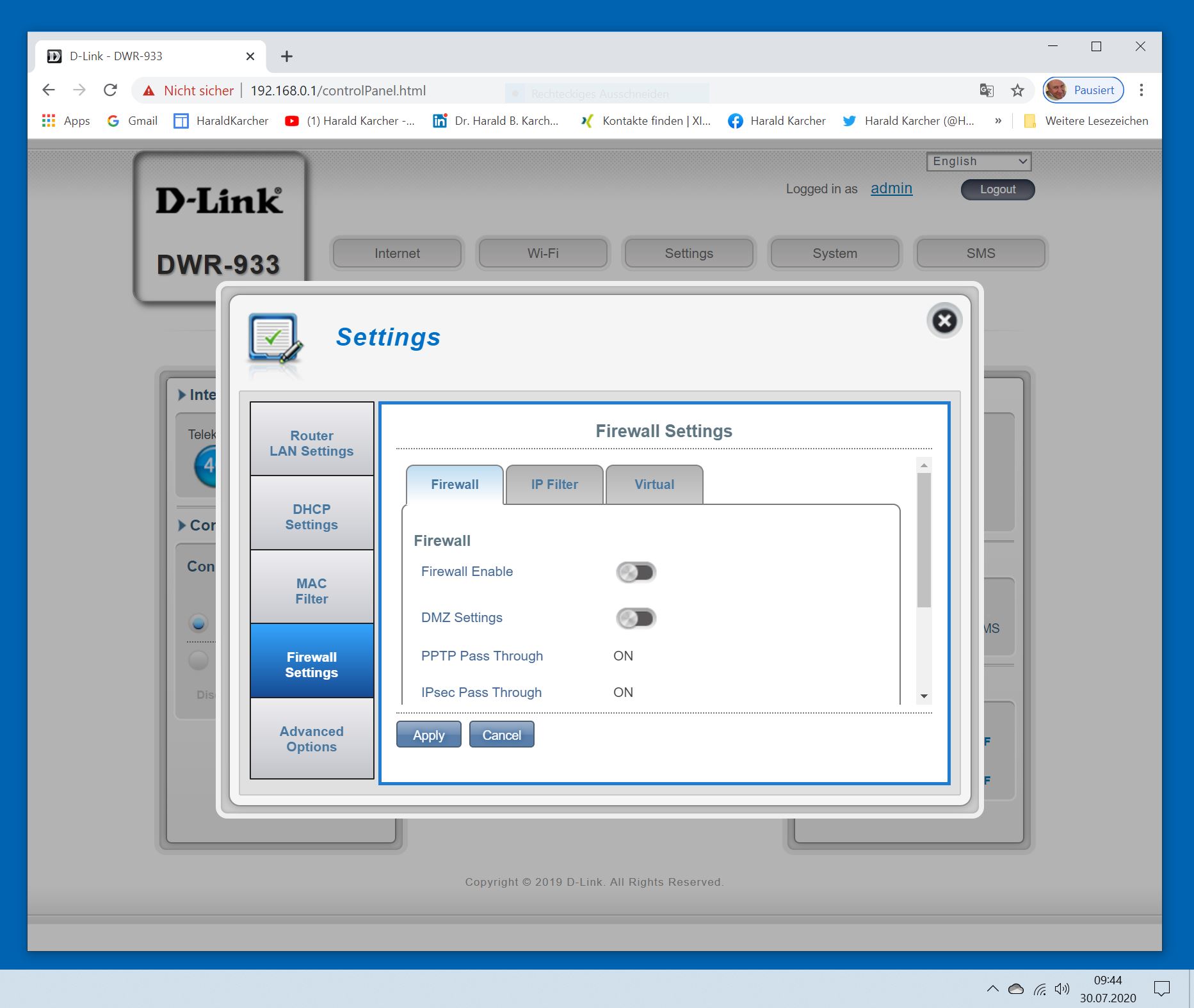Close the Settings dialog with X icon
The image size is (1194, 1008).
[944, 321]
